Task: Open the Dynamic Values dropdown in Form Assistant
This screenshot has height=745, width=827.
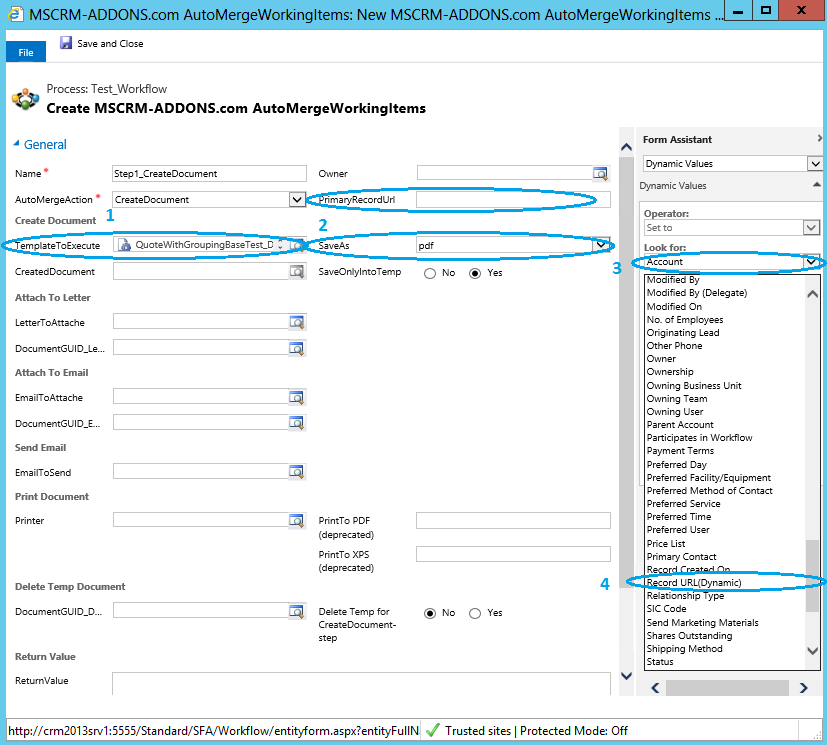Action: coord(815,163)
